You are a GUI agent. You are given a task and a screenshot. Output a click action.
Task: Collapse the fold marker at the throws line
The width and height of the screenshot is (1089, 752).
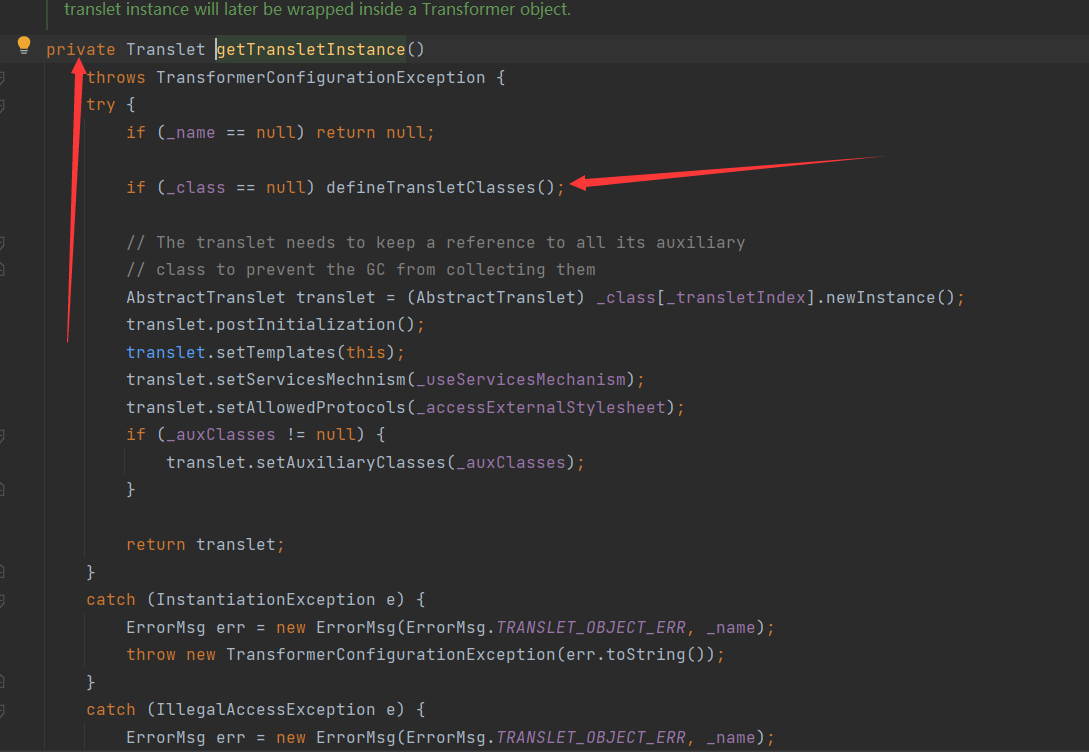[x=3, y=78]
